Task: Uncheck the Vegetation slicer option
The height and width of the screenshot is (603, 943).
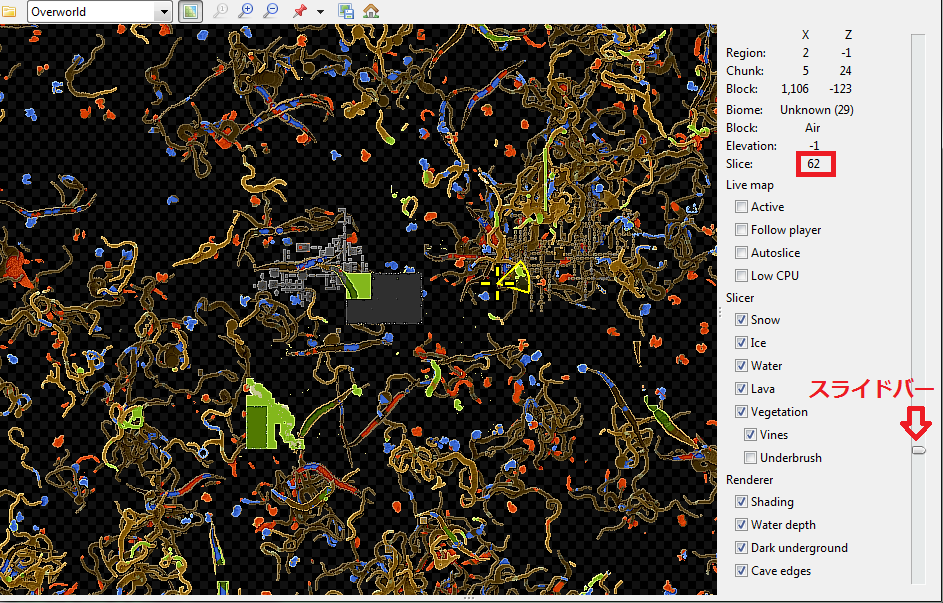Action: [742, 412]
